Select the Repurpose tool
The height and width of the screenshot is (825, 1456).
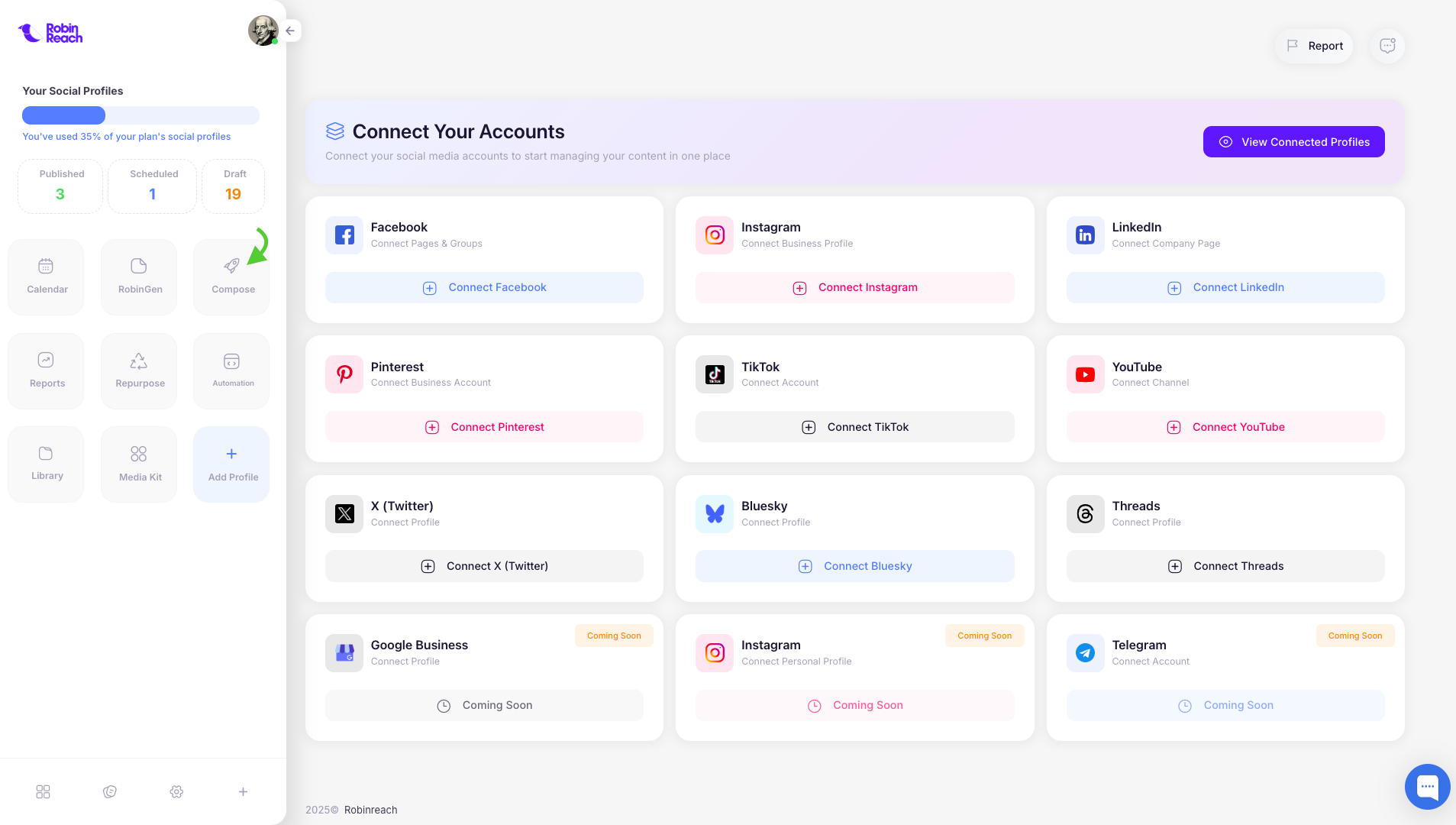click(x=139, y=370)
